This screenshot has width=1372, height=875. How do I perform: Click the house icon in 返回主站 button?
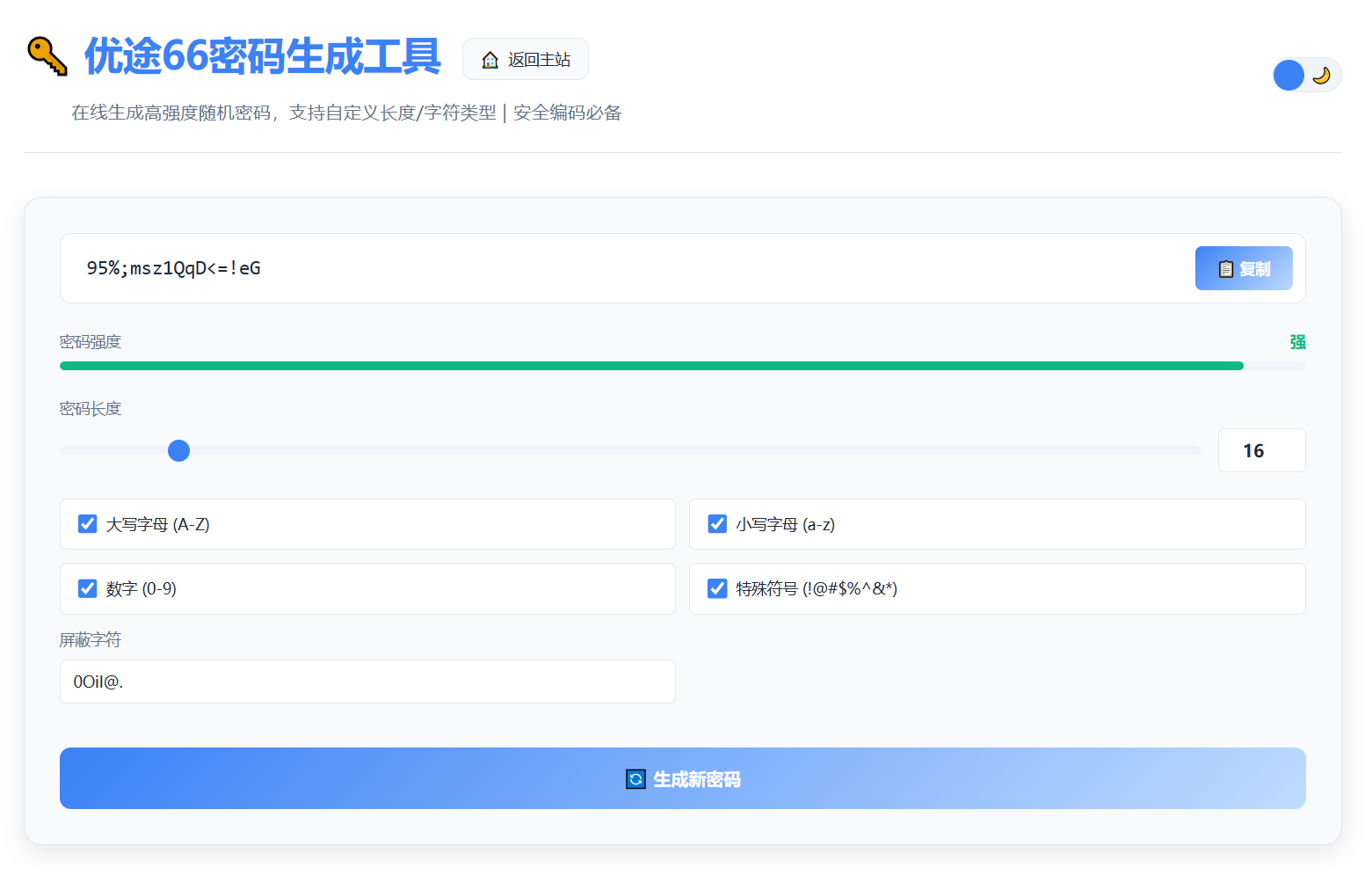(490, 60)
